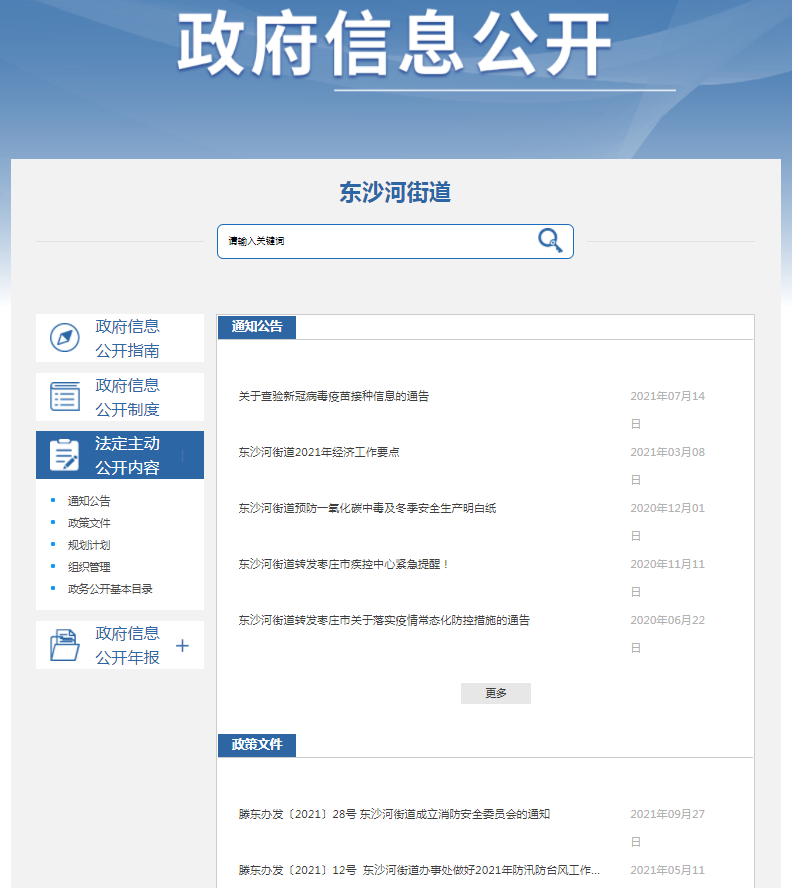Click the folder icon for 政府信息公开年报
Viewport: 792px width, 888px height.
[x=65, y=645]
